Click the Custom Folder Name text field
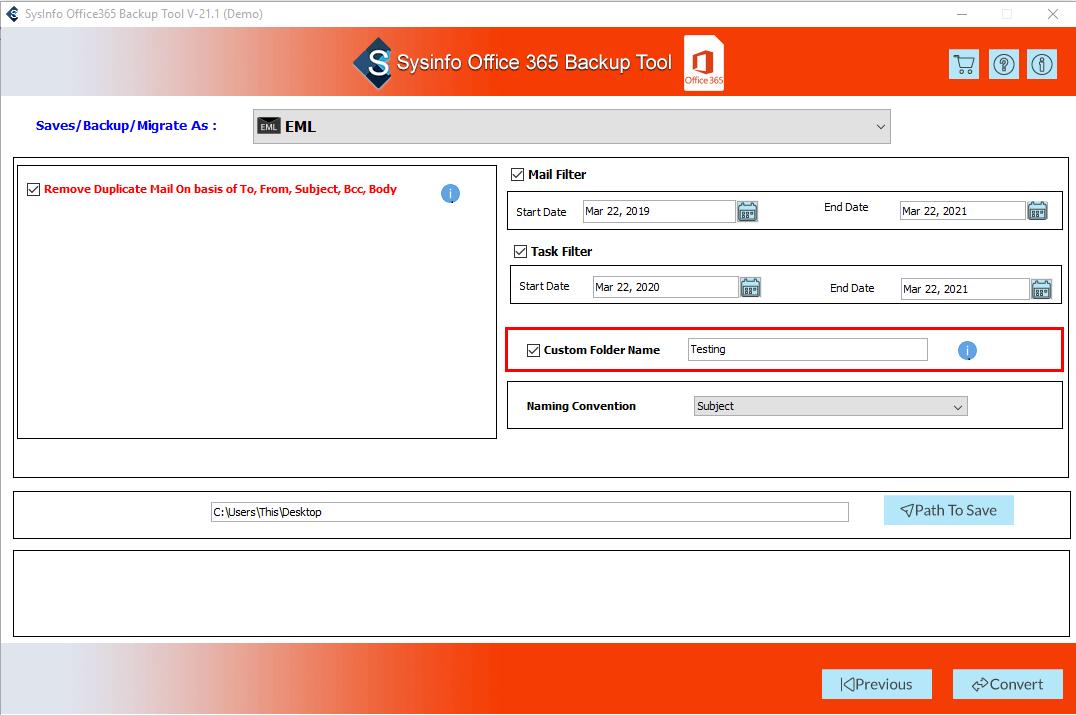The image size is (1076, 715). click(x=807, y=350)
